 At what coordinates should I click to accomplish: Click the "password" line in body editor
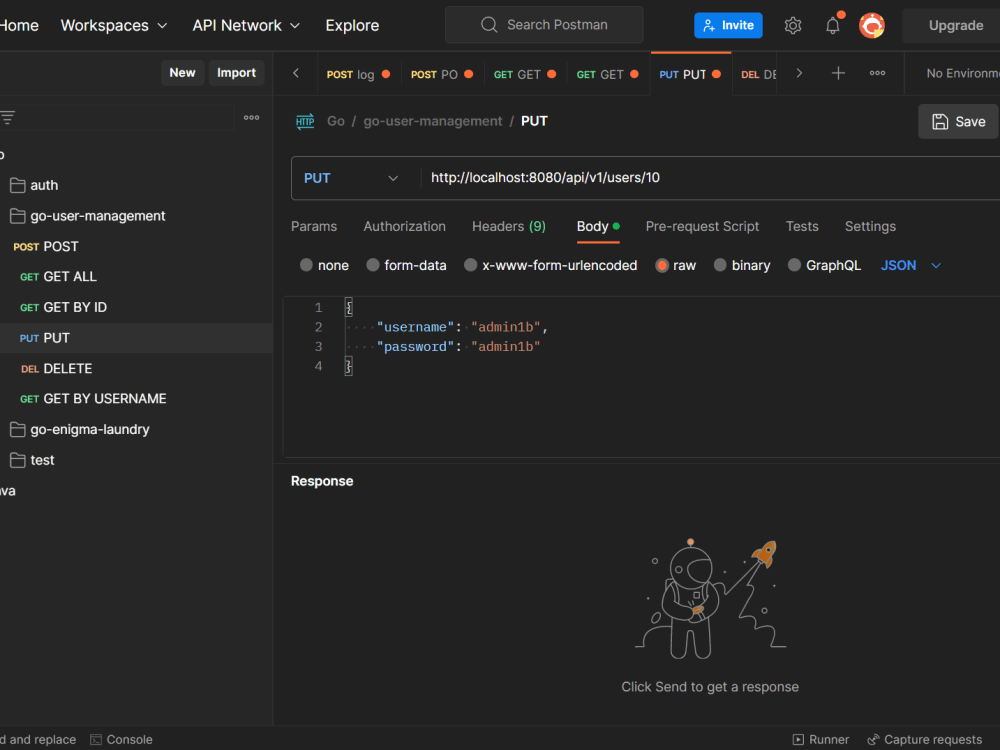click(x=458, y=347)
